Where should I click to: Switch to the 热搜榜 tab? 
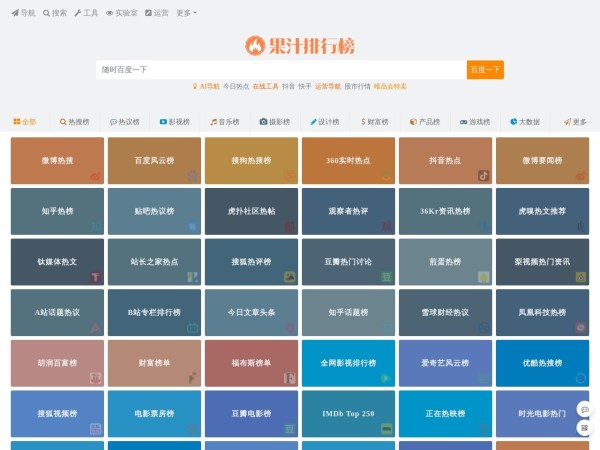[74, 122]
